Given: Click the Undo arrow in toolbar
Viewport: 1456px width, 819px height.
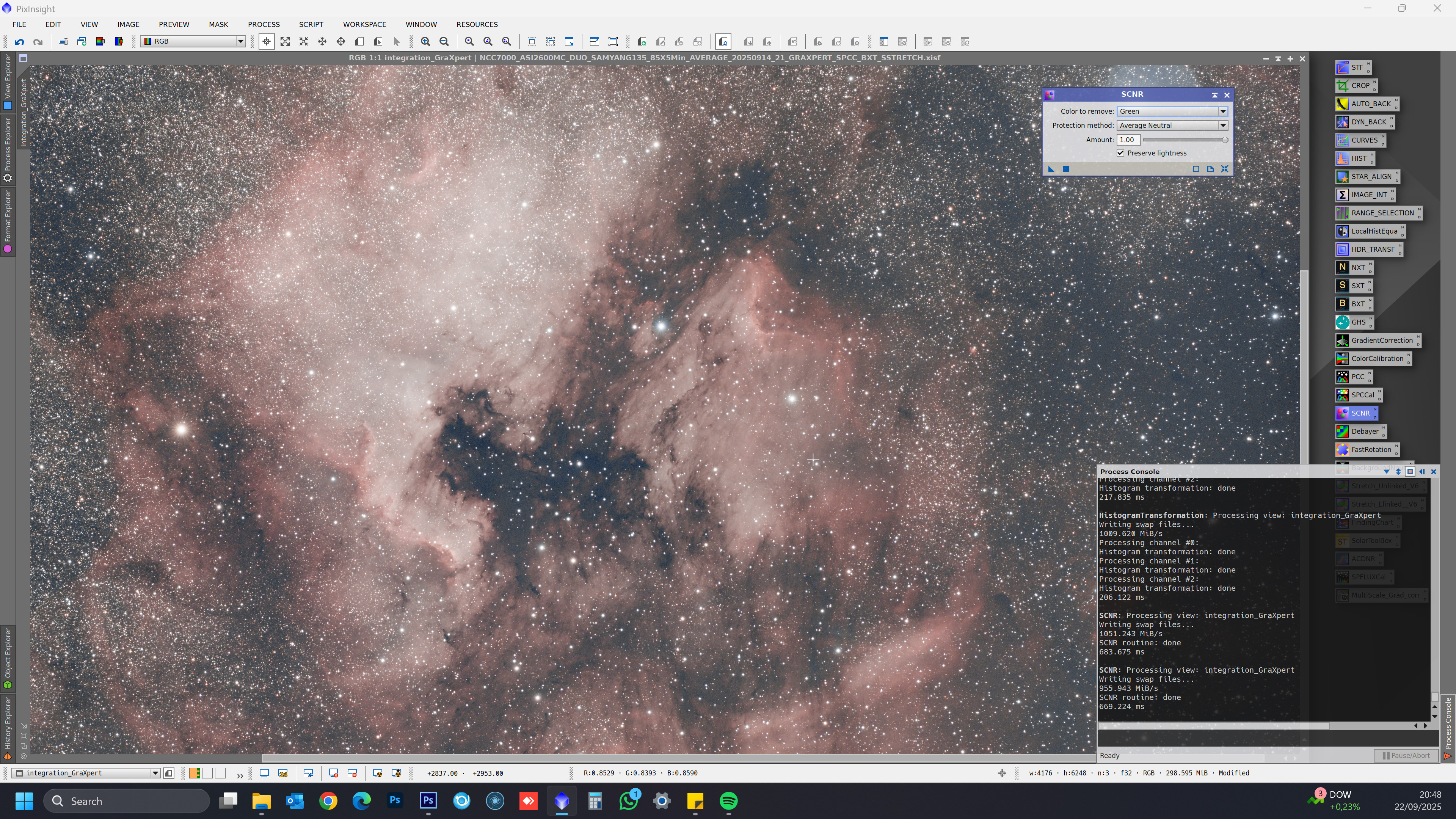Looking at the screenshot, I should tap(19, 41).
